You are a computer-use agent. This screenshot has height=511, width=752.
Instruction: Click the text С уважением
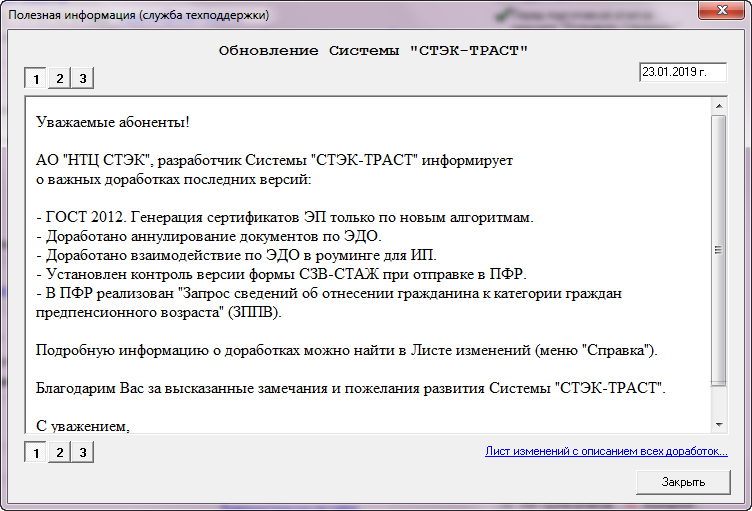click(x=82, y=426)
